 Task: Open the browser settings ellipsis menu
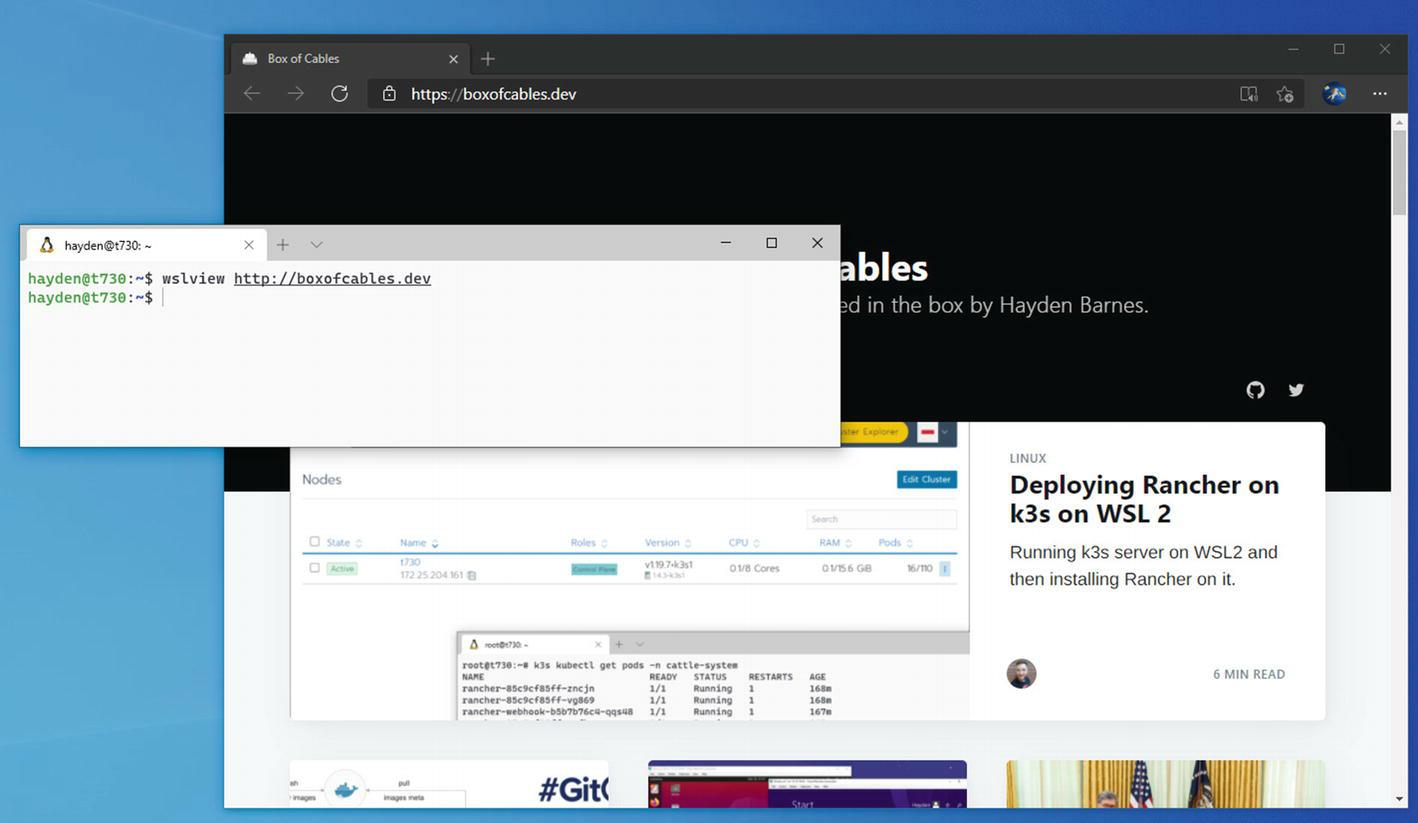pyautogui.click(x=1380, y=93)
